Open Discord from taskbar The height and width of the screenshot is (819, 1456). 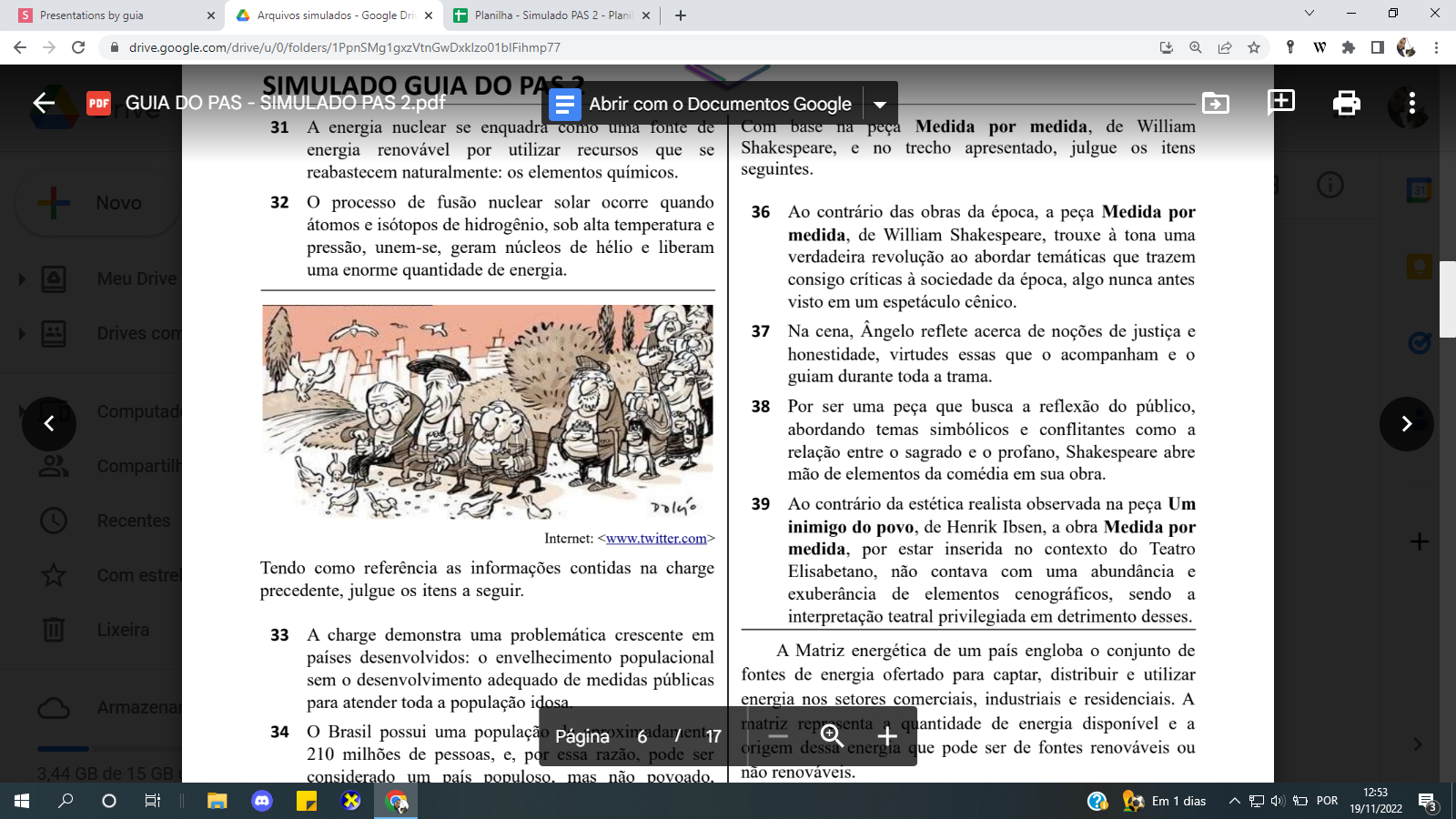(262, 801)
